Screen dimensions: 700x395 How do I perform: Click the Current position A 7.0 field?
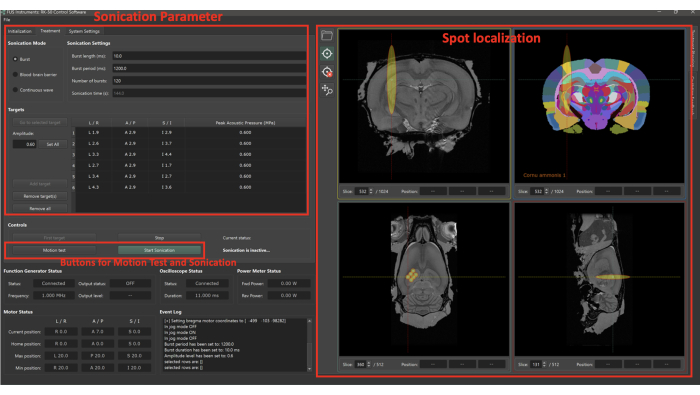98,332
